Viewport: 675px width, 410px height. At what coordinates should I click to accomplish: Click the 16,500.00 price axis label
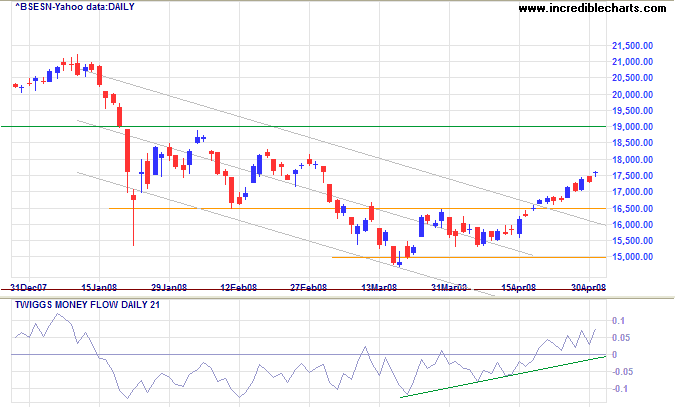632,209
